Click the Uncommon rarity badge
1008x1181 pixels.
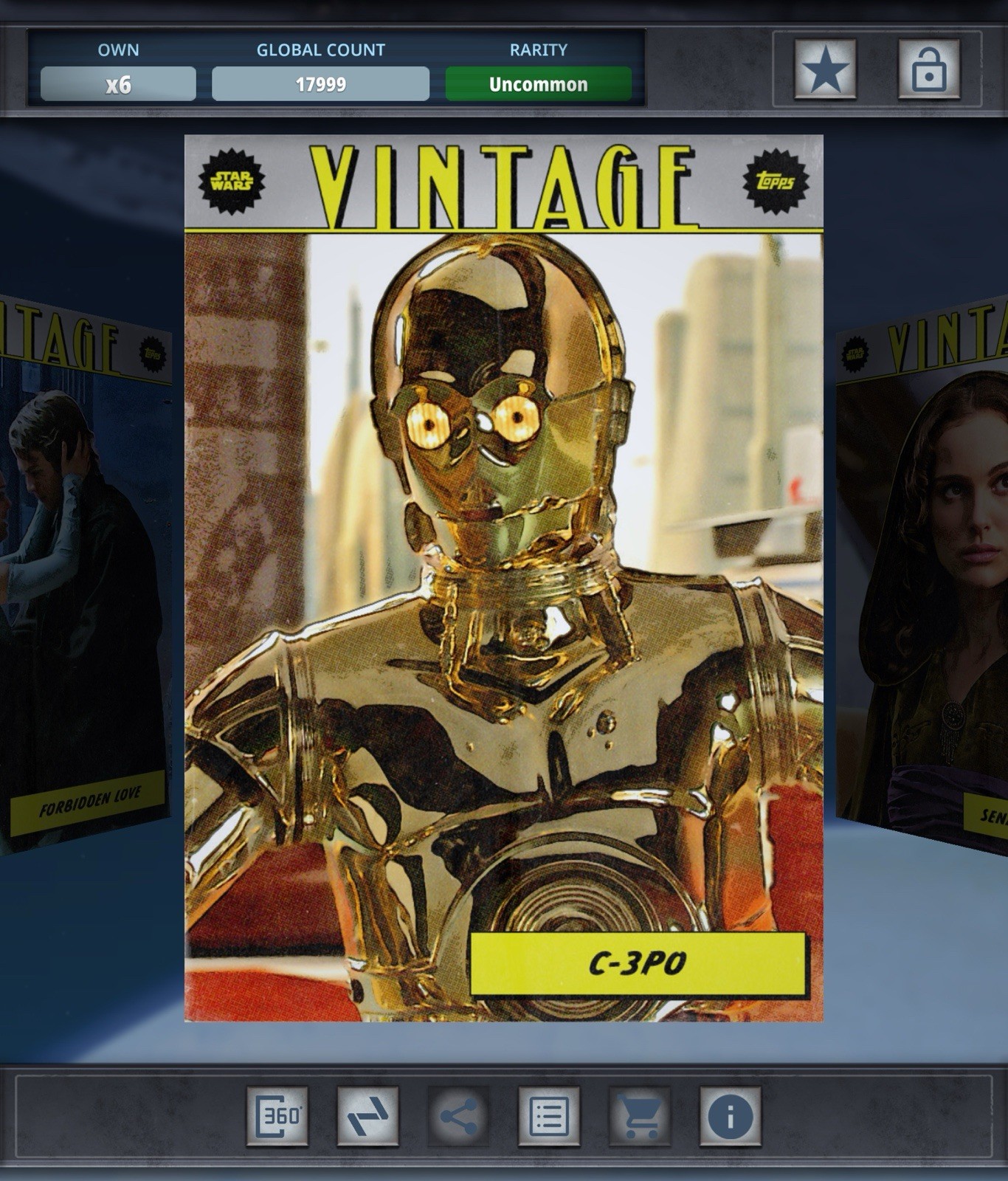coord(538,83)
